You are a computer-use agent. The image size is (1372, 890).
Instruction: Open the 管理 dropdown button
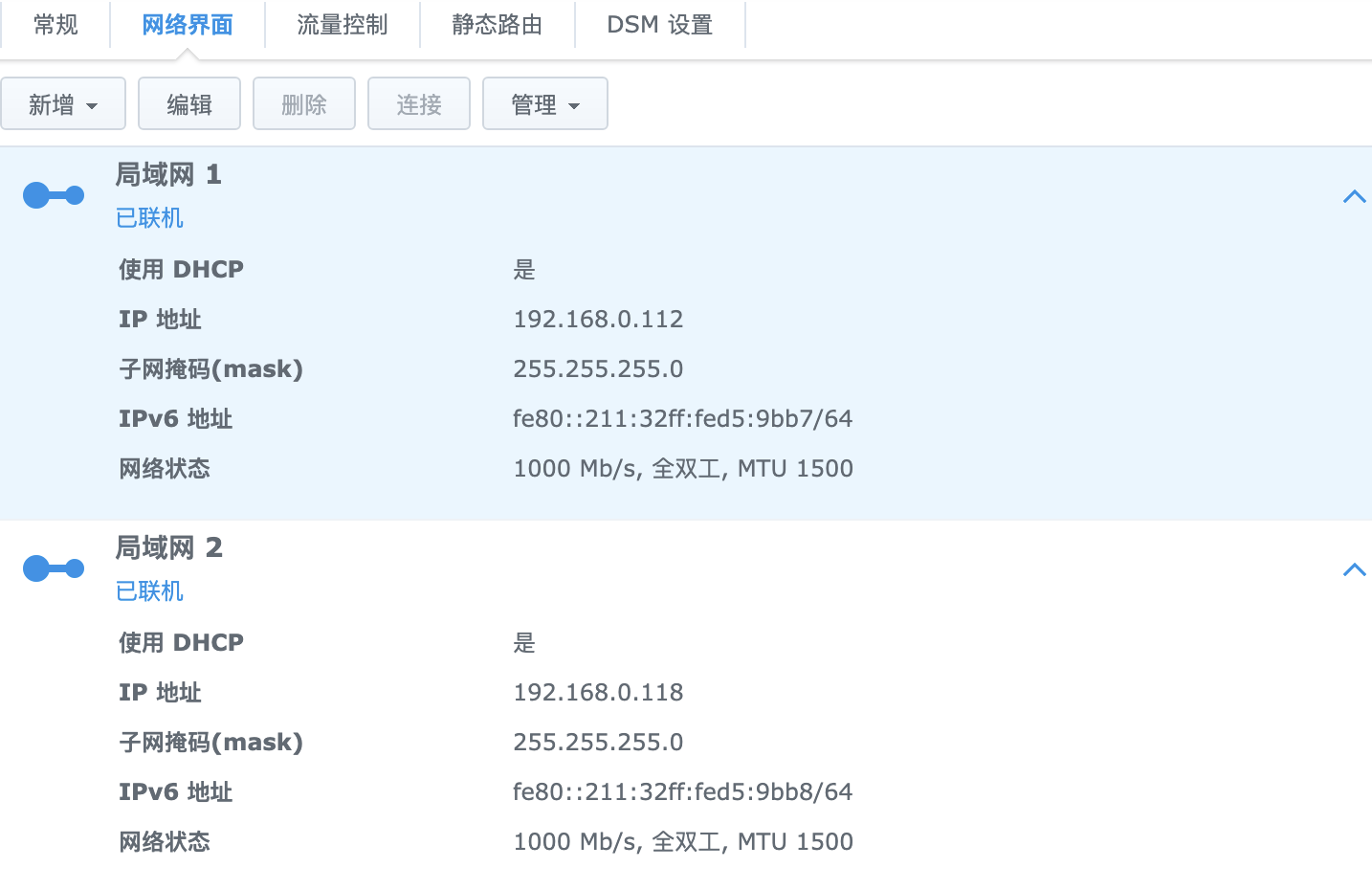545,103
